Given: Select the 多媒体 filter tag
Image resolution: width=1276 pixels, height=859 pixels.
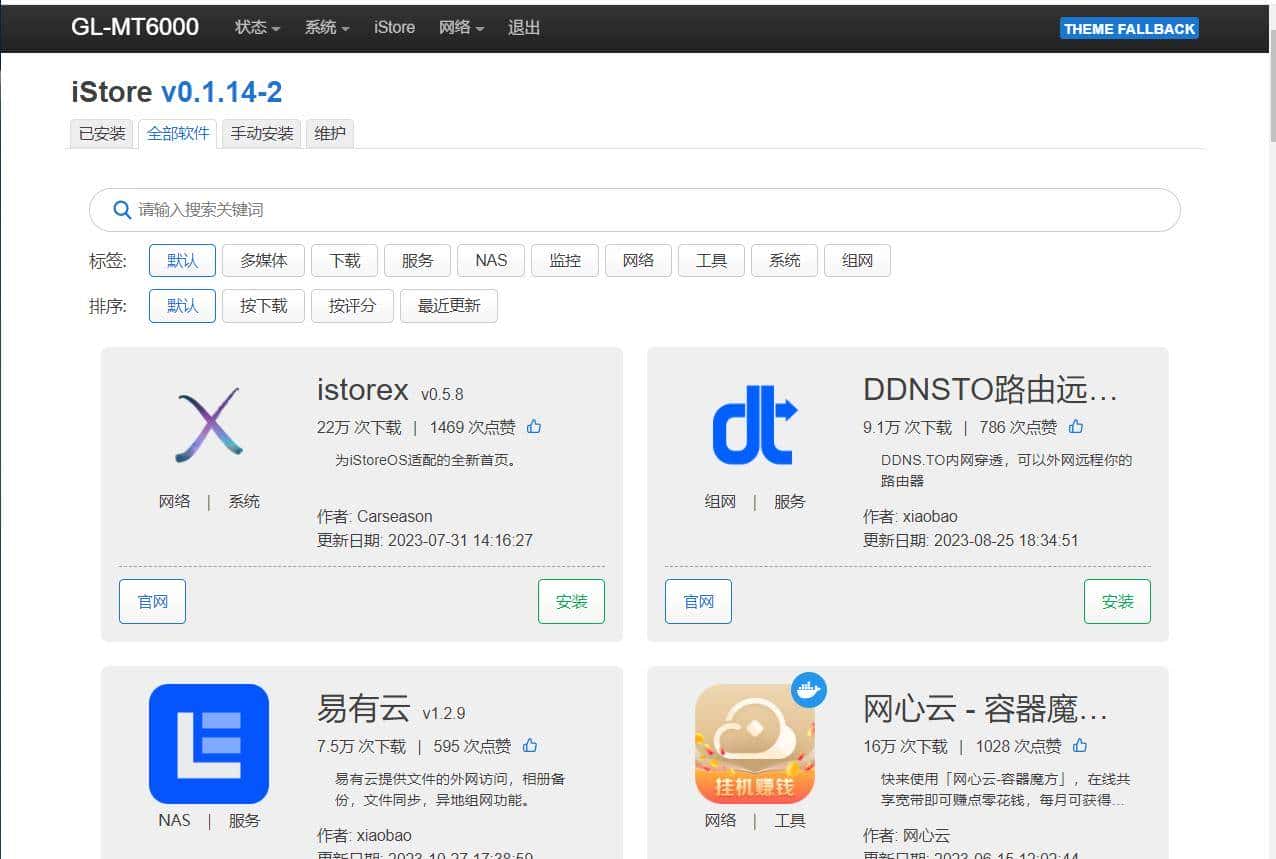Looking at the screenshot, I should (x=263, y=260).
